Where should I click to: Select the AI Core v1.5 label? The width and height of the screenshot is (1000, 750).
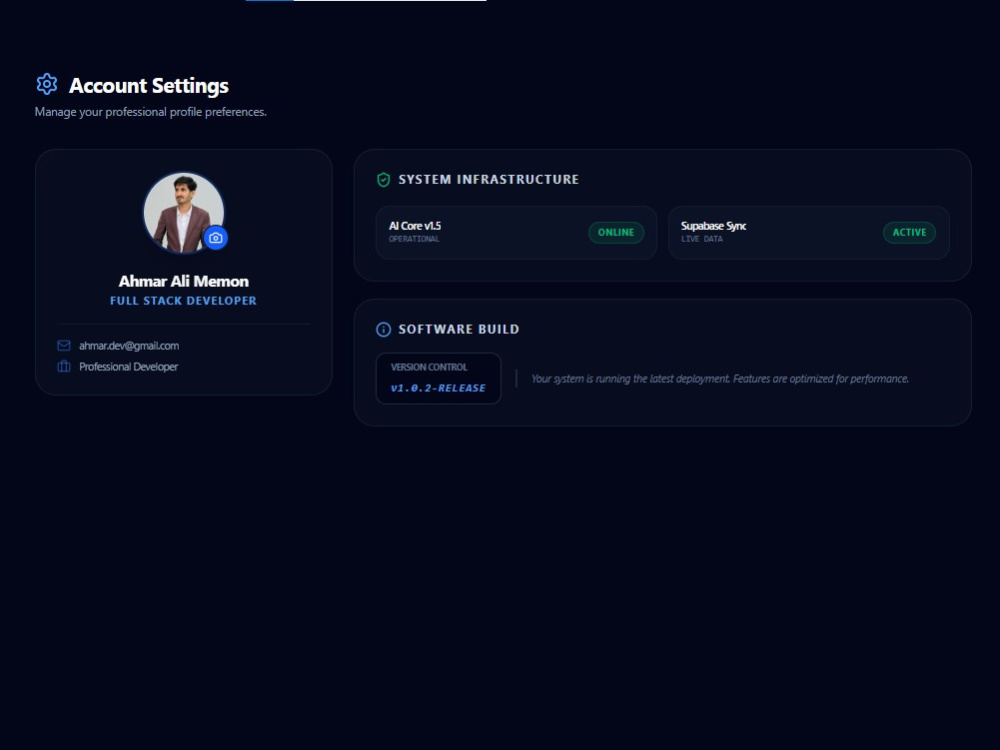coord(415,226)
